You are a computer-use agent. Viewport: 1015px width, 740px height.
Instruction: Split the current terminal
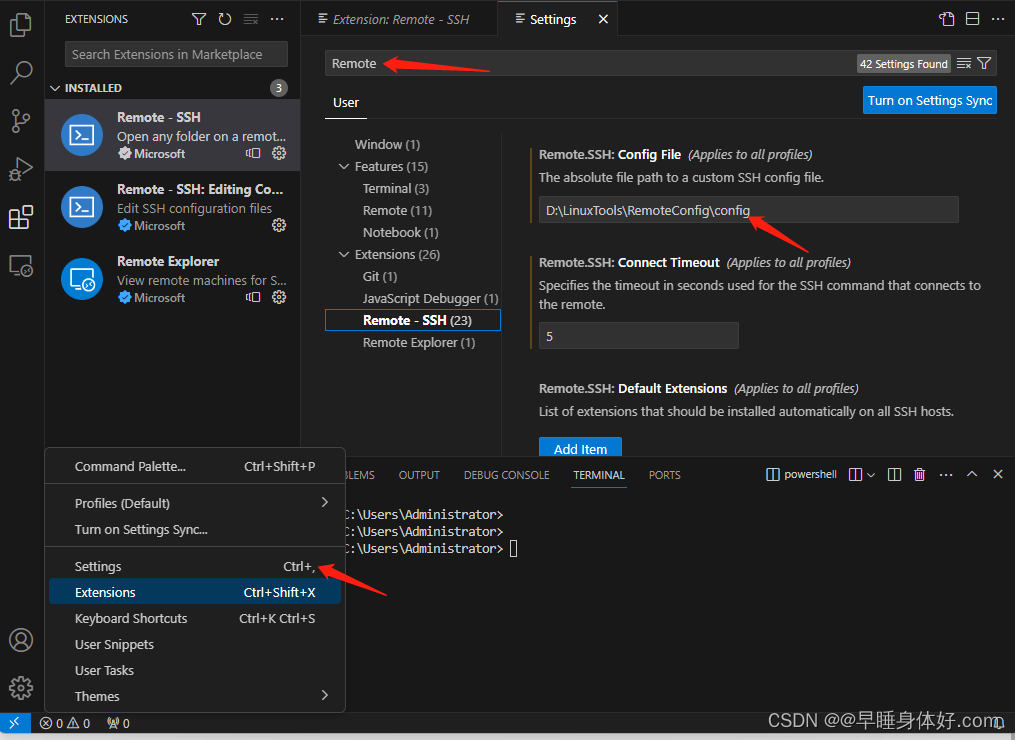point(893,474)
